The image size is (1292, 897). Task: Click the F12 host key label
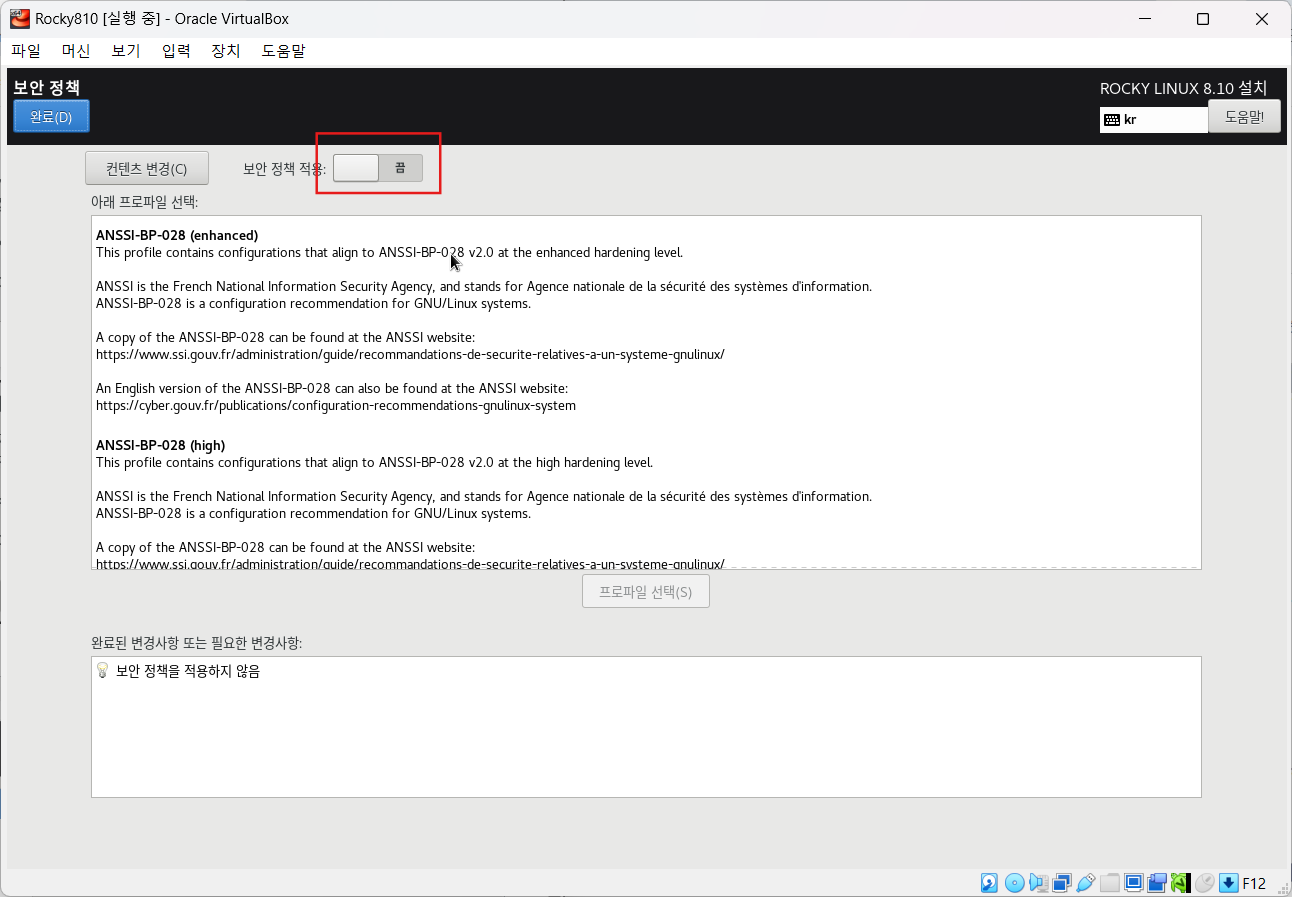pyautogui.click(x=1254, y=883)
